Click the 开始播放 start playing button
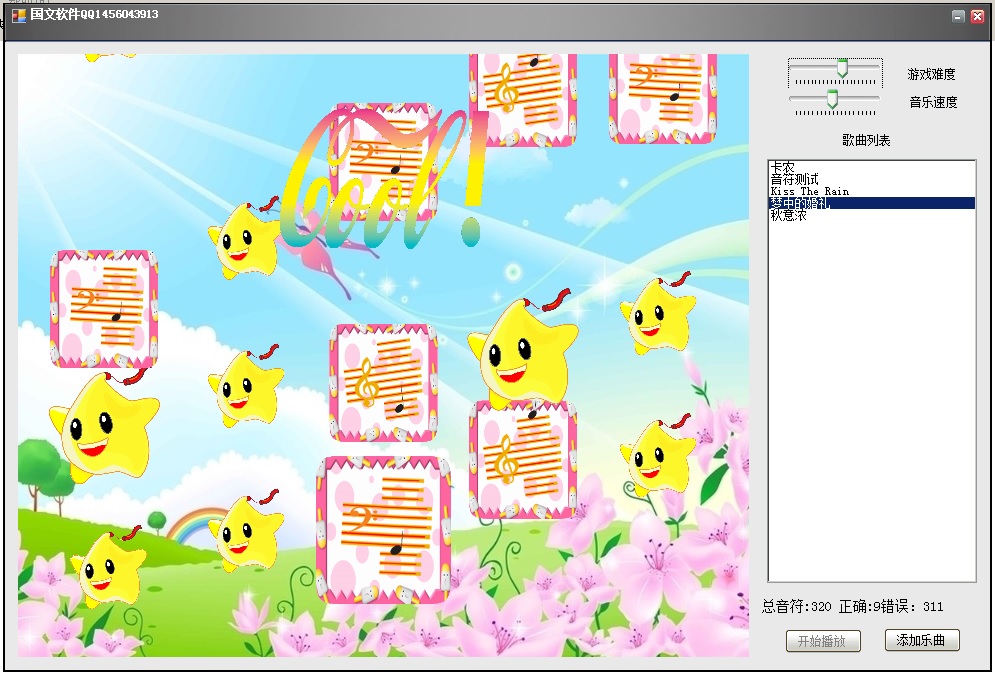This screenshot has width=995, height=677. pos(823,641)
